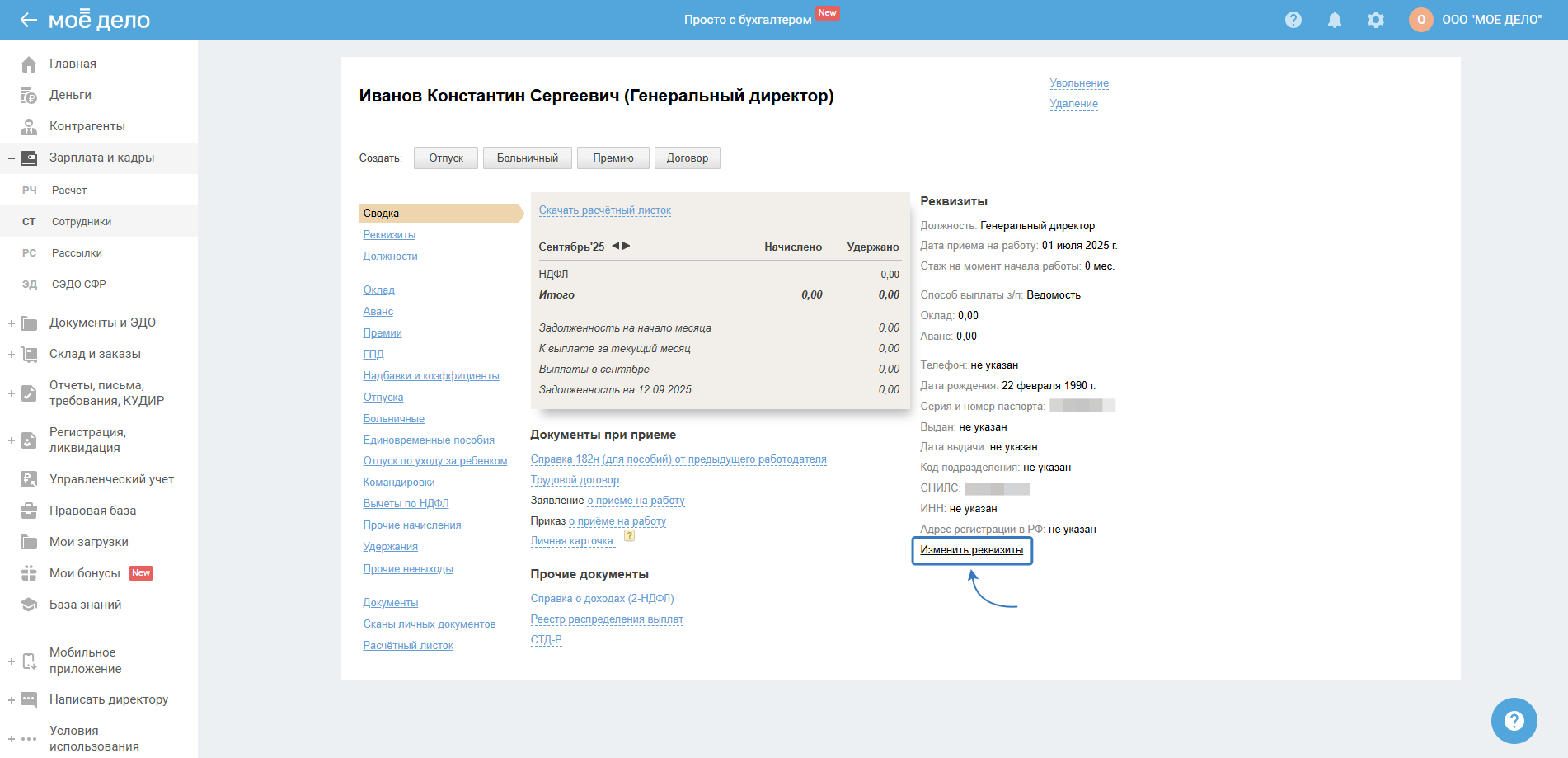Expand the Документы и ЭДО section
The image size is (1568, 758).
coord(12,323)
